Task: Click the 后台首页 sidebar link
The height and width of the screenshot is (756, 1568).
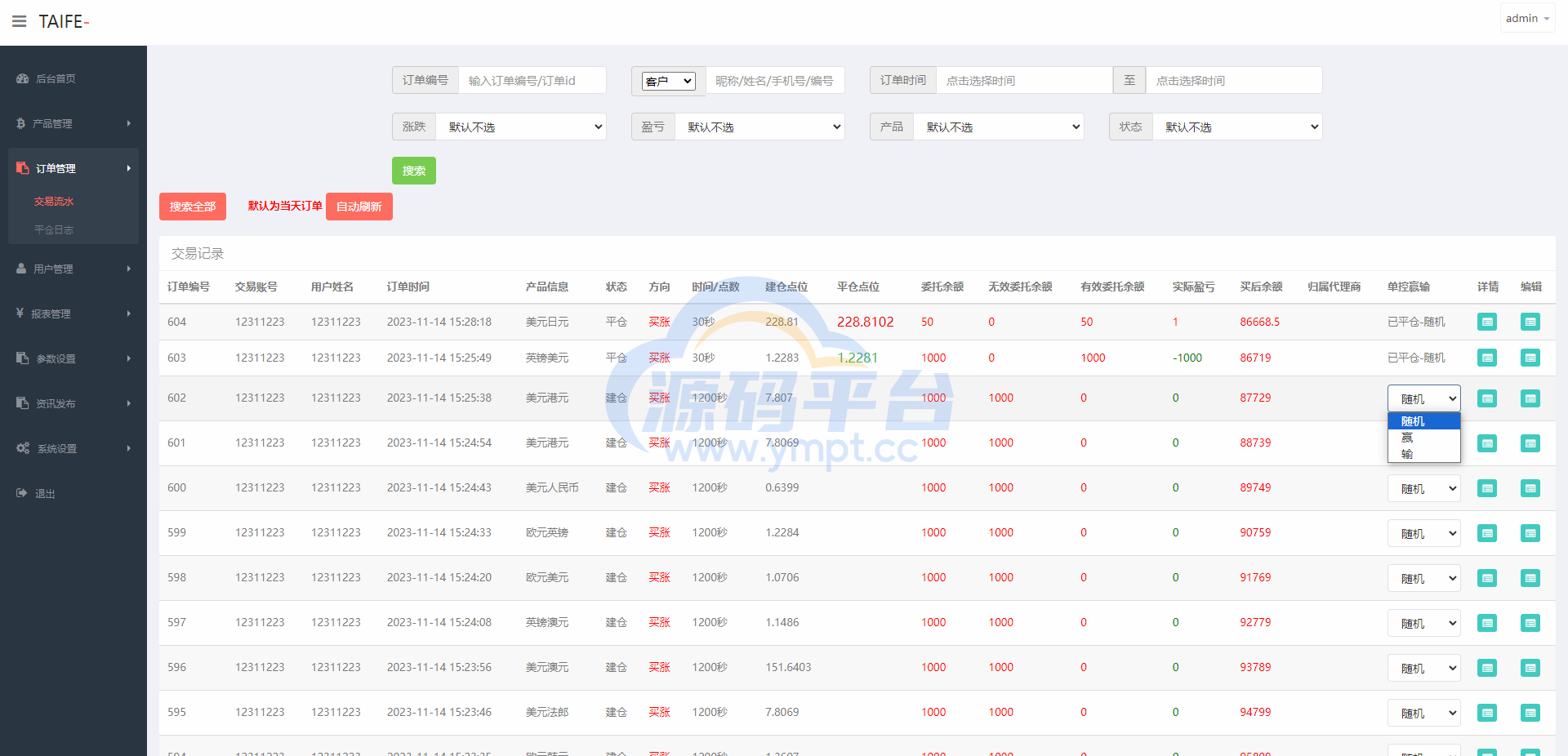Action: point(56,78)
